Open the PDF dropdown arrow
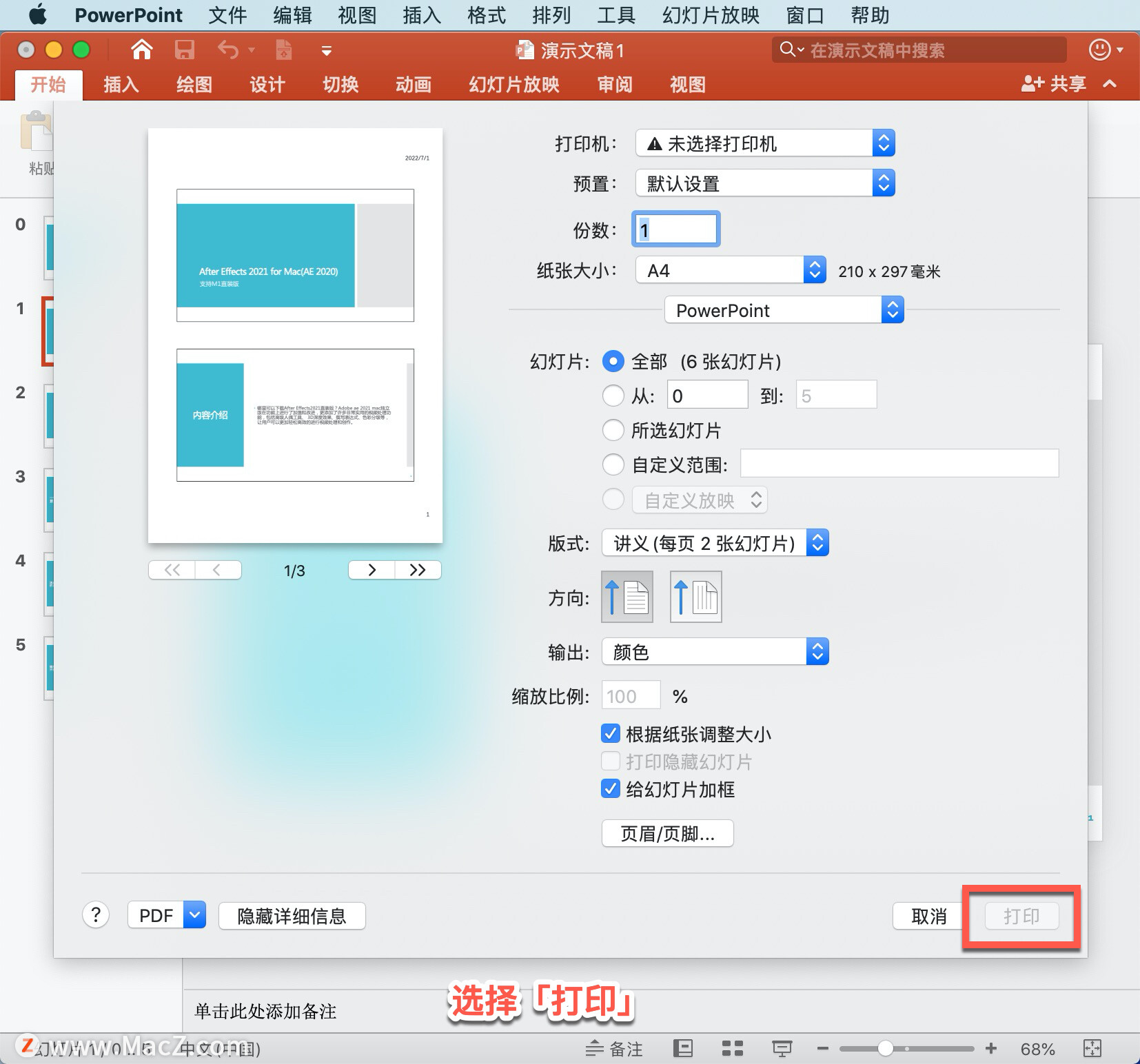The image size is (1140, 1064). click(195, 915)
